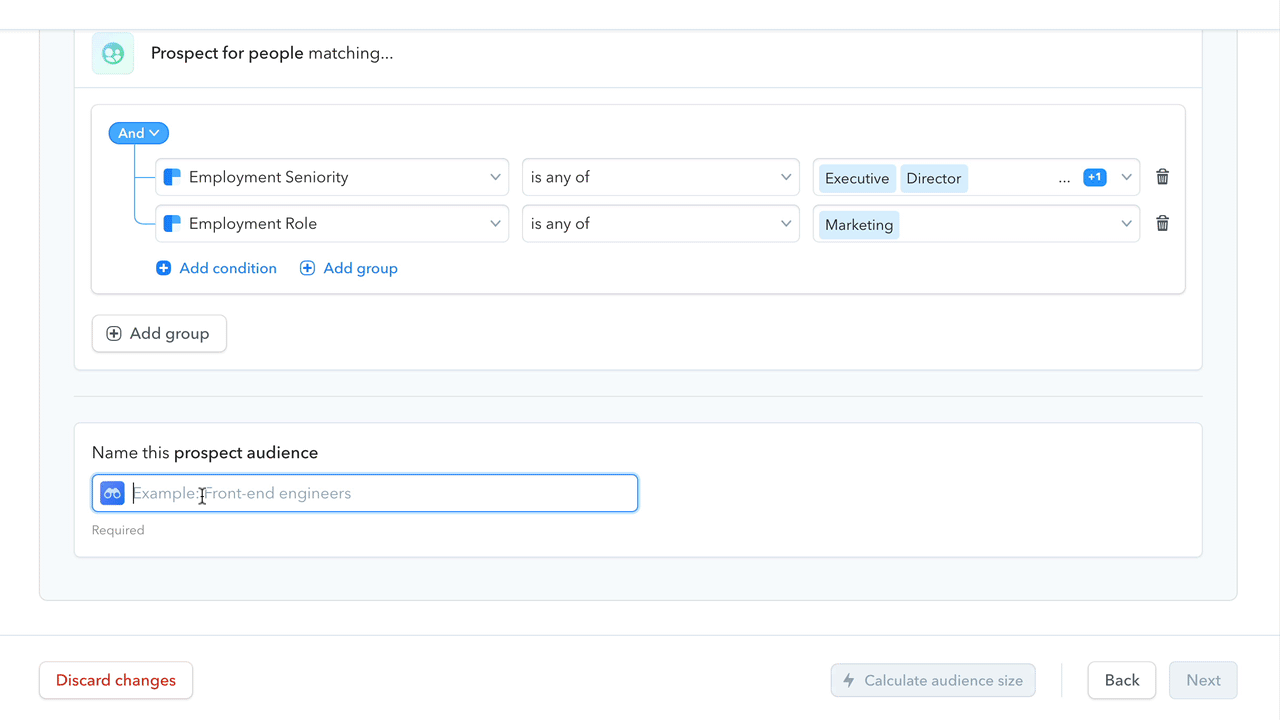Image resolution: width=1280 pixels, height=720 pixels.
Task: Expand the seniority values list via chevron
Action: (x=1126, y=176)
